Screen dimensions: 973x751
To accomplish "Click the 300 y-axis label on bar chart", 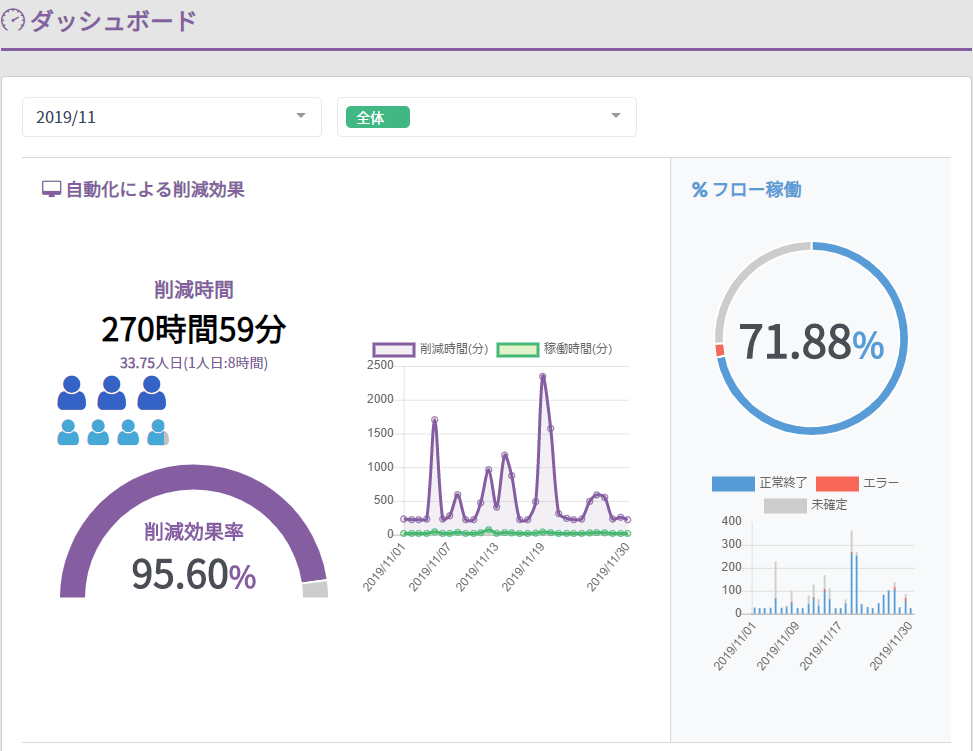I will click(x=732, y=544).
